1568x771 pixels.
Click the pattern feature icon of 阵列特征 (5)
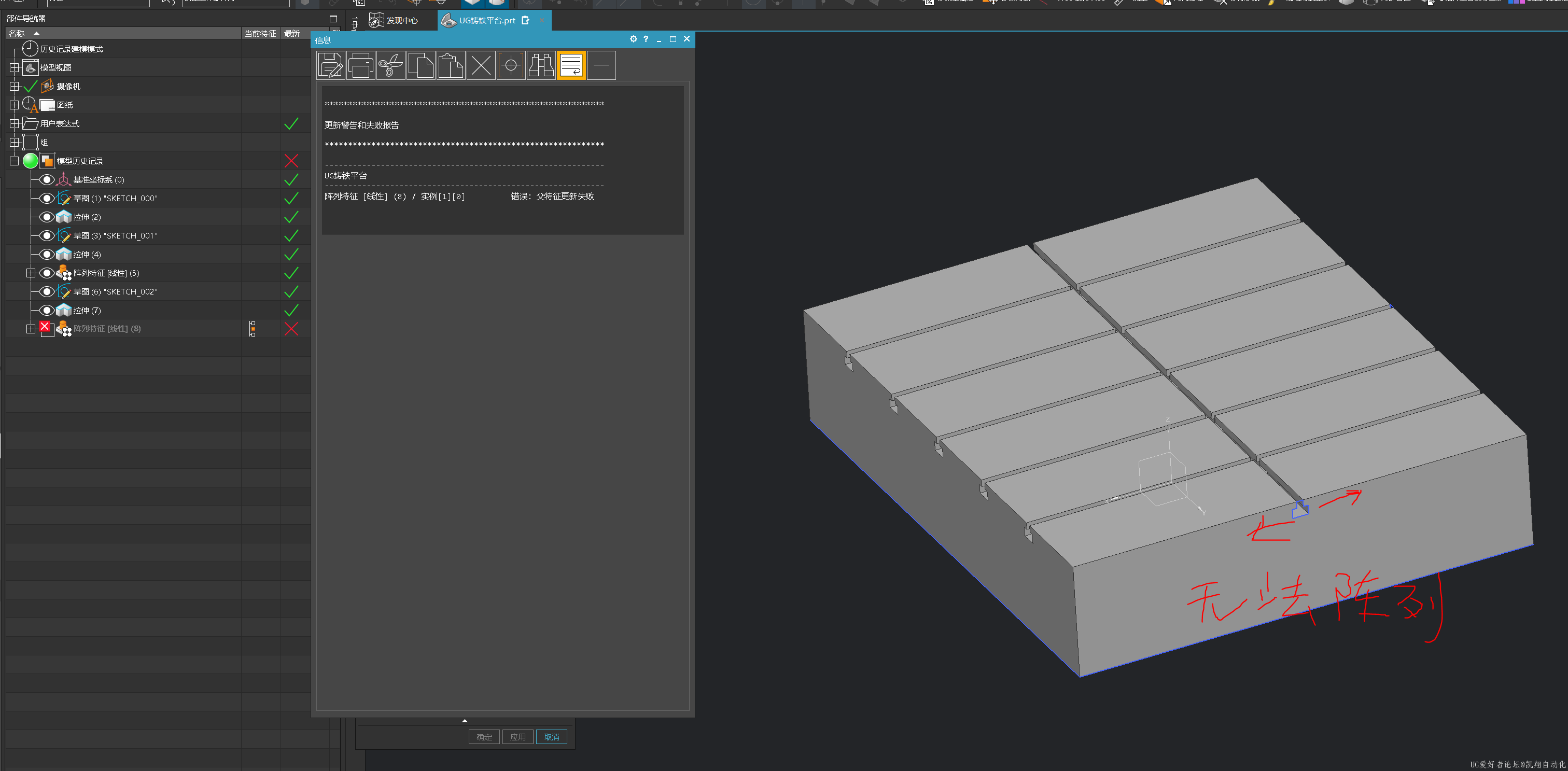tap(63, 273)
